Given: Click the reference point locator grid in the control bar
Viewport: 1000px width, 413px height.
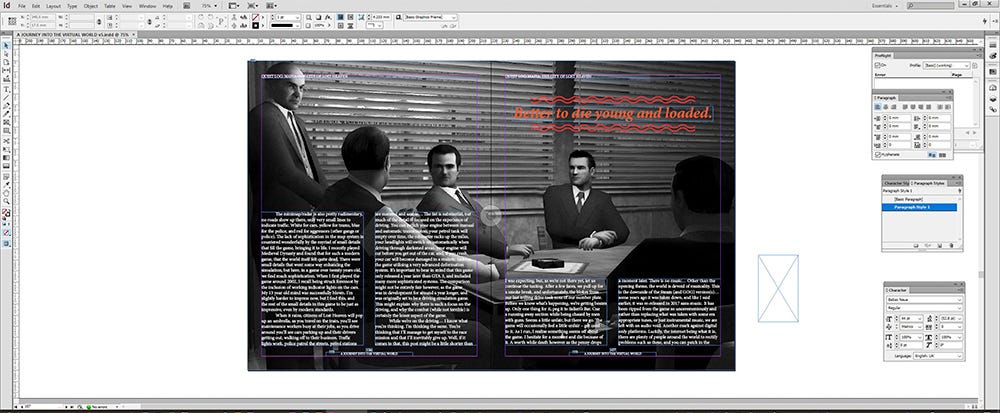Looking at the screenshot, I should pyautogui.click(x=12, y=21).
